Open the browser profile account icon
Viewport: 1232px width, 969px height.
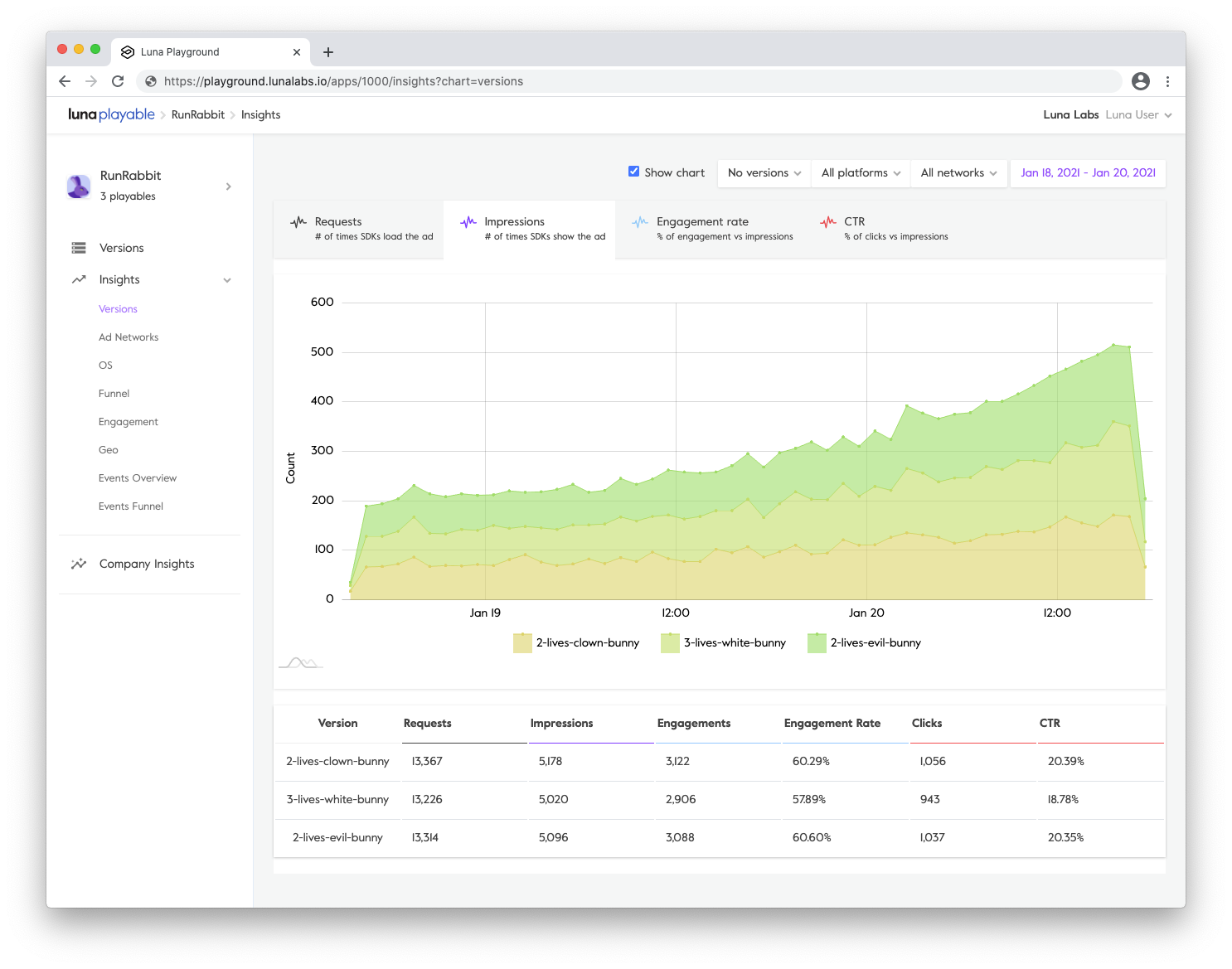[1140, 81]
